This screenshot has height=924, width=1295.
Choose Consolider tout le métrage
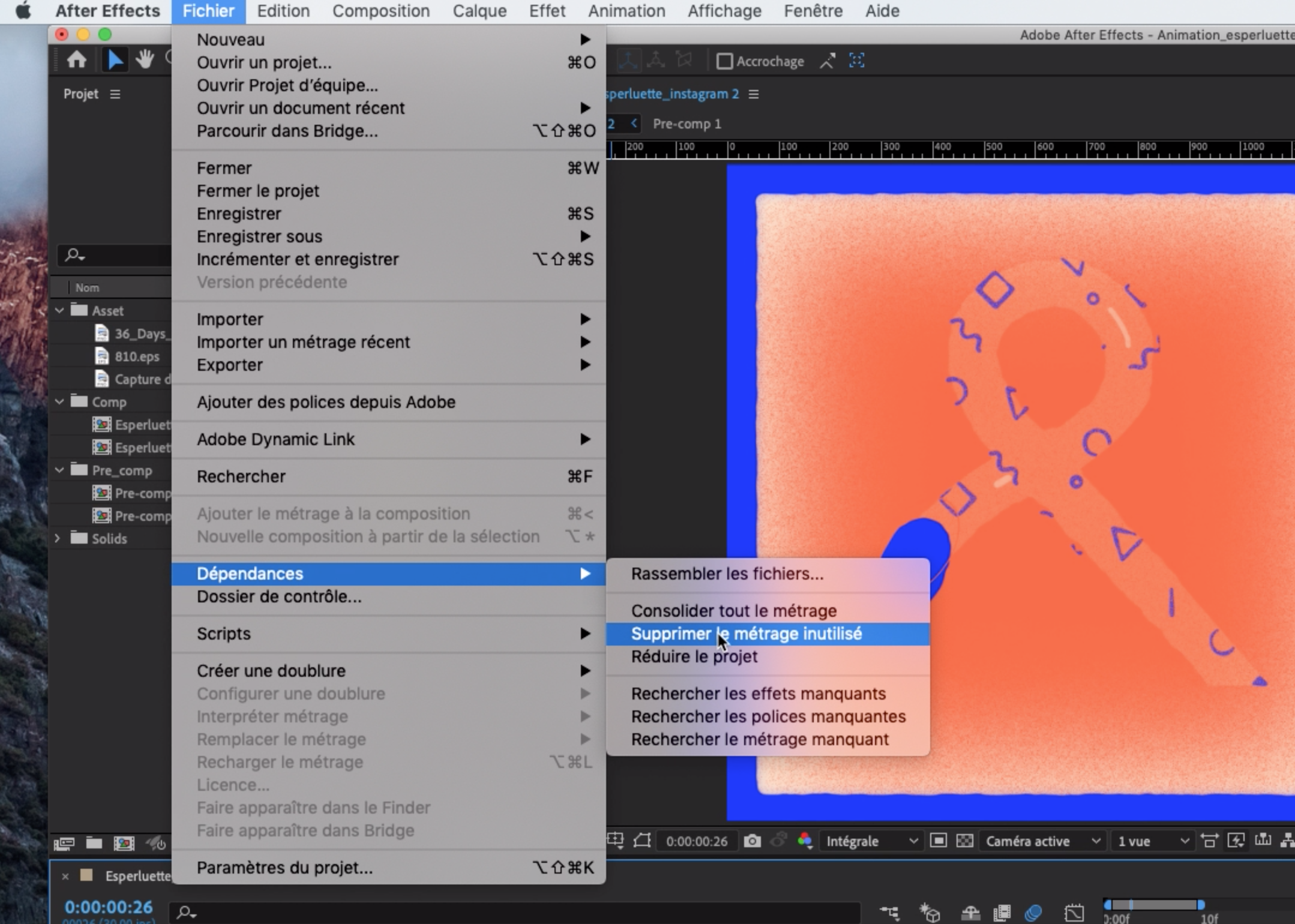pos(768,611)
